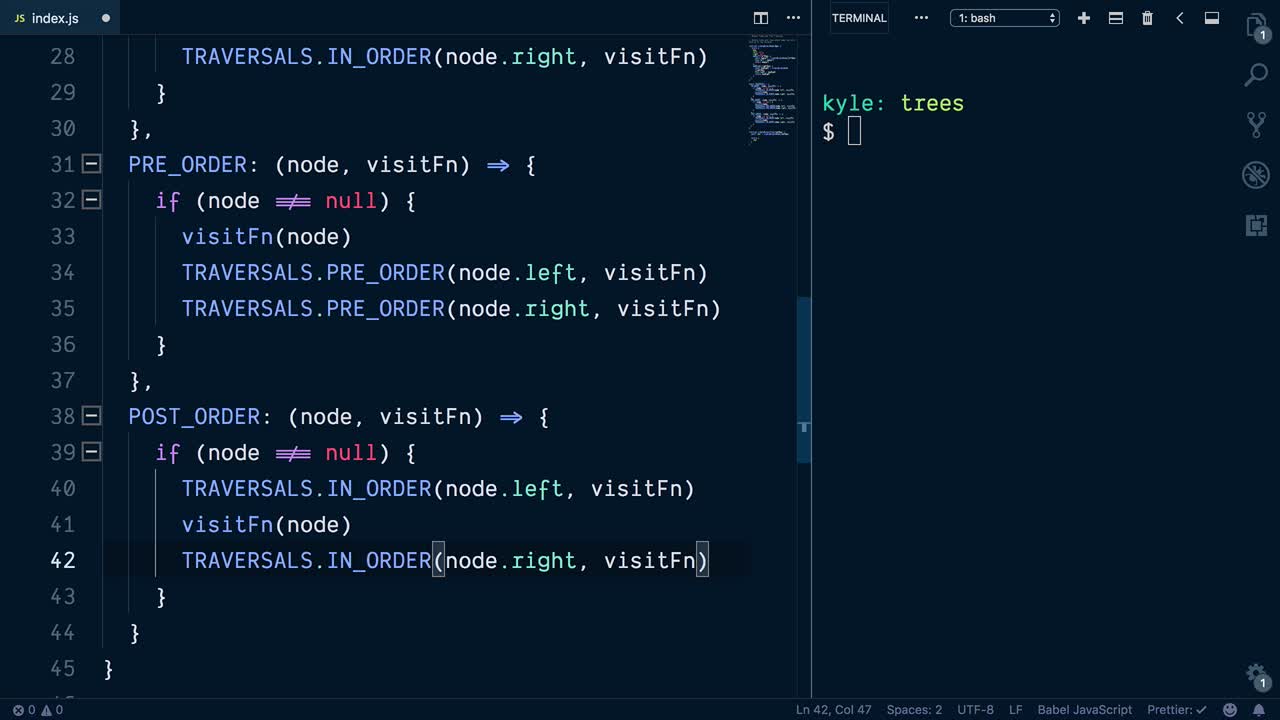Open the '1: bash' terminal dropdown
The image size is (1280, 720).
1004,18
